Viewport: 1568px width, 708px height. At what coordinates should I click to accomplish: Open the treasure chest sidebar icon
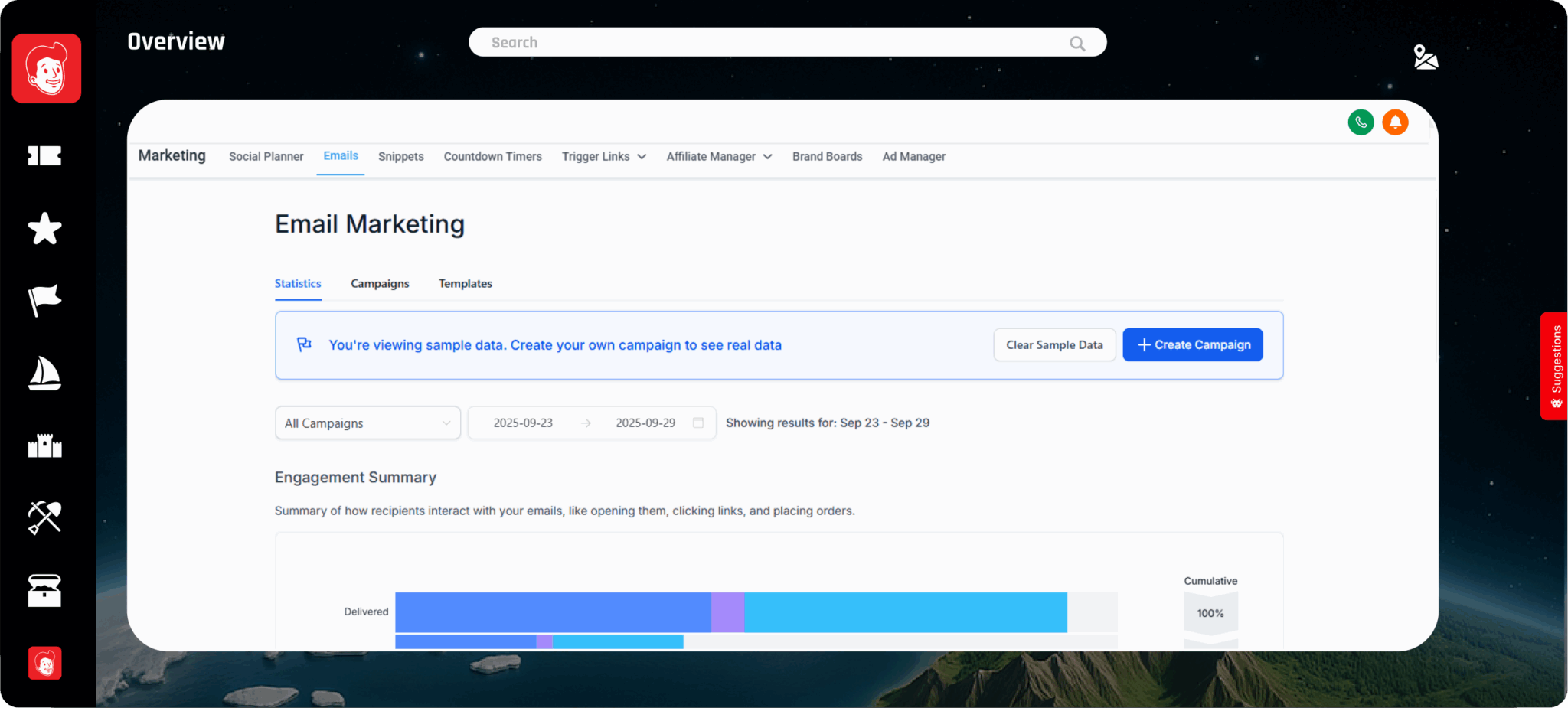coord(44,590)
